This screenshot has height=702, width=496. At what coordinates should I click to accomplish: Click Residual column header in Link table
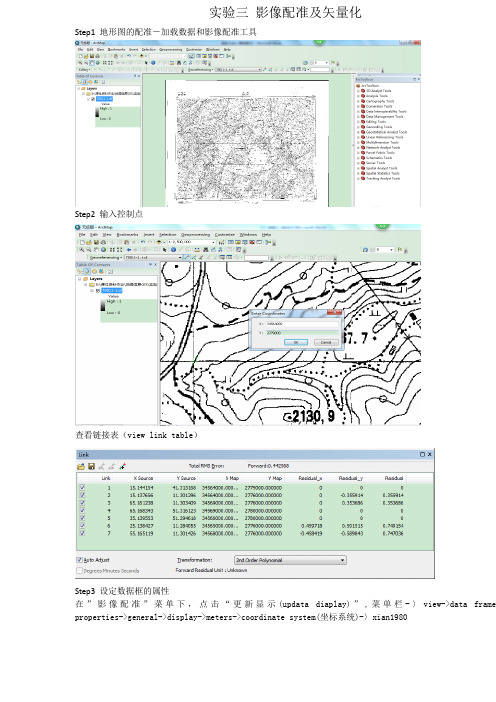[394, 478]
